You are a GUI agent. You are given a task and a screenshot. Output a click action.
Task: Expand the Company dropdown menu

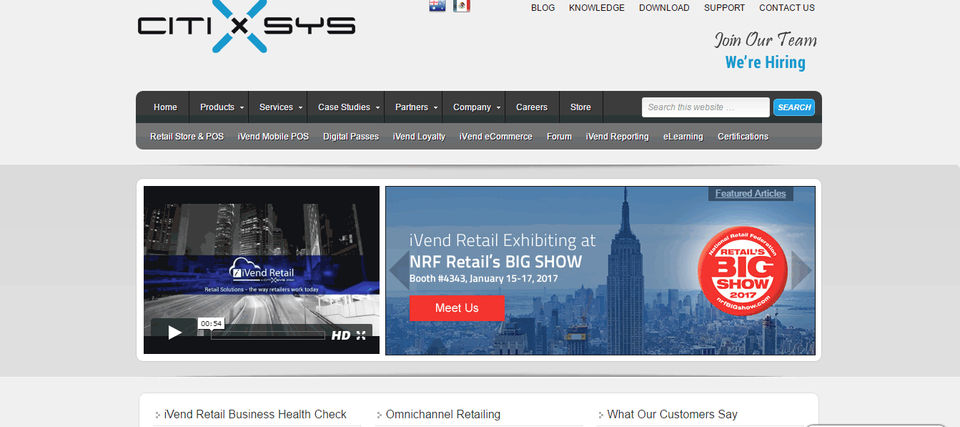click(x=474, y=107)
